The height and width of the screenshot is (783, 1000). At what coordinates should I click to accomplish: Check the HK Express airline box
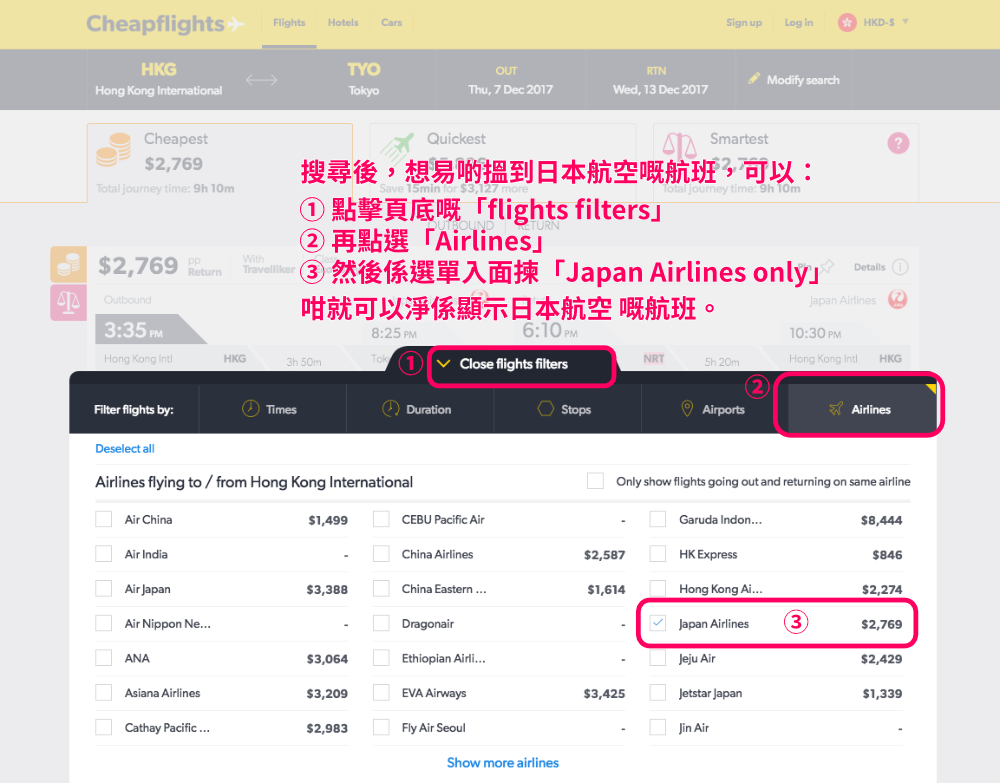(658, 553)
